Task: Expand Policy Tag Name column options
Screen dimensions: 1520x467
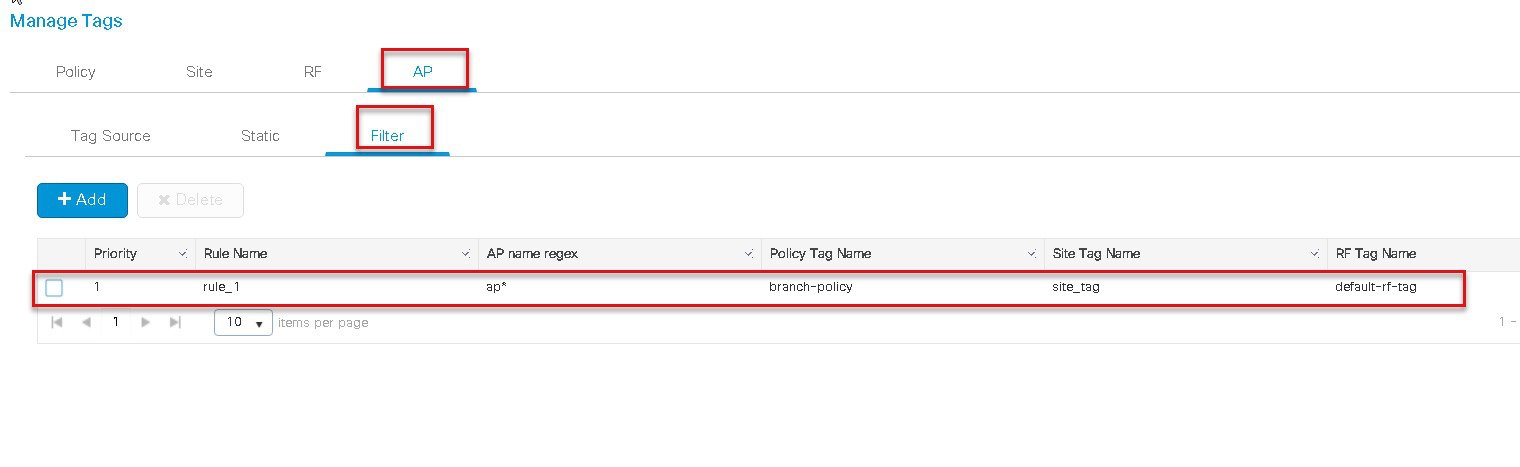Action: 1032,254
